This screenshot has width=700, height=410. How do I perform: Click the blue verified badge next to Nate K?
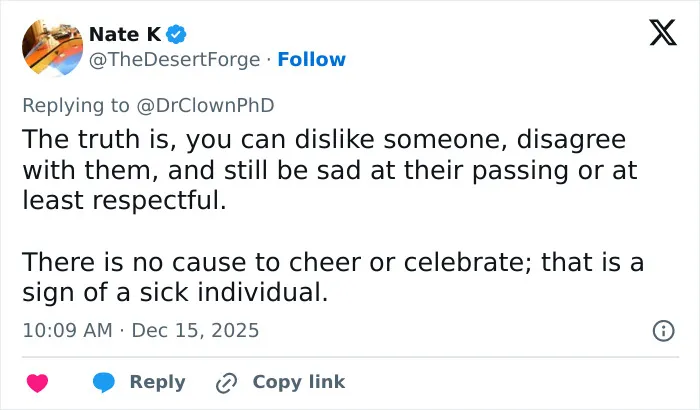176,34
